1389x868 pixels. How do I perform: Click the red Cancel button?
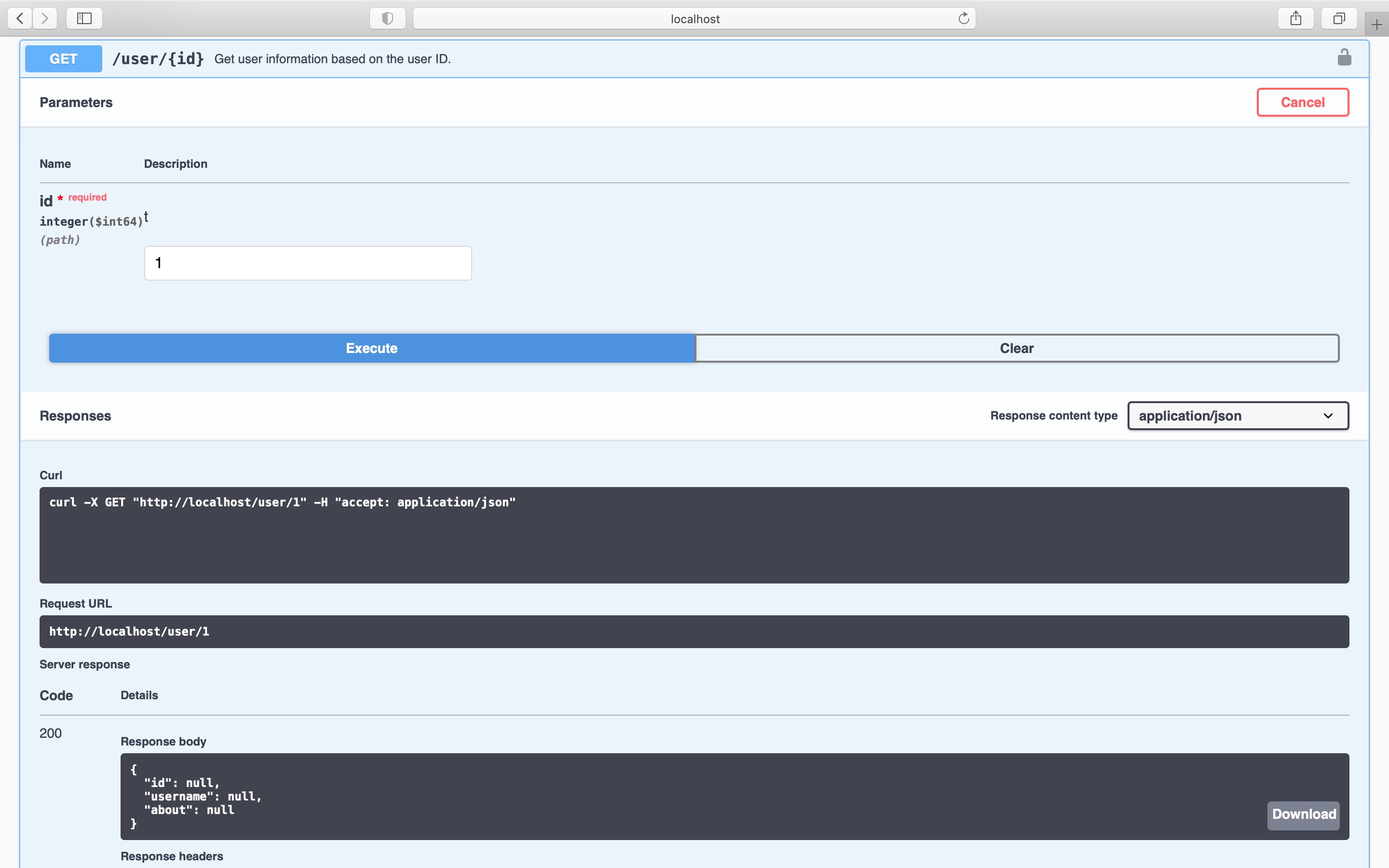[x=1302, y=102]
